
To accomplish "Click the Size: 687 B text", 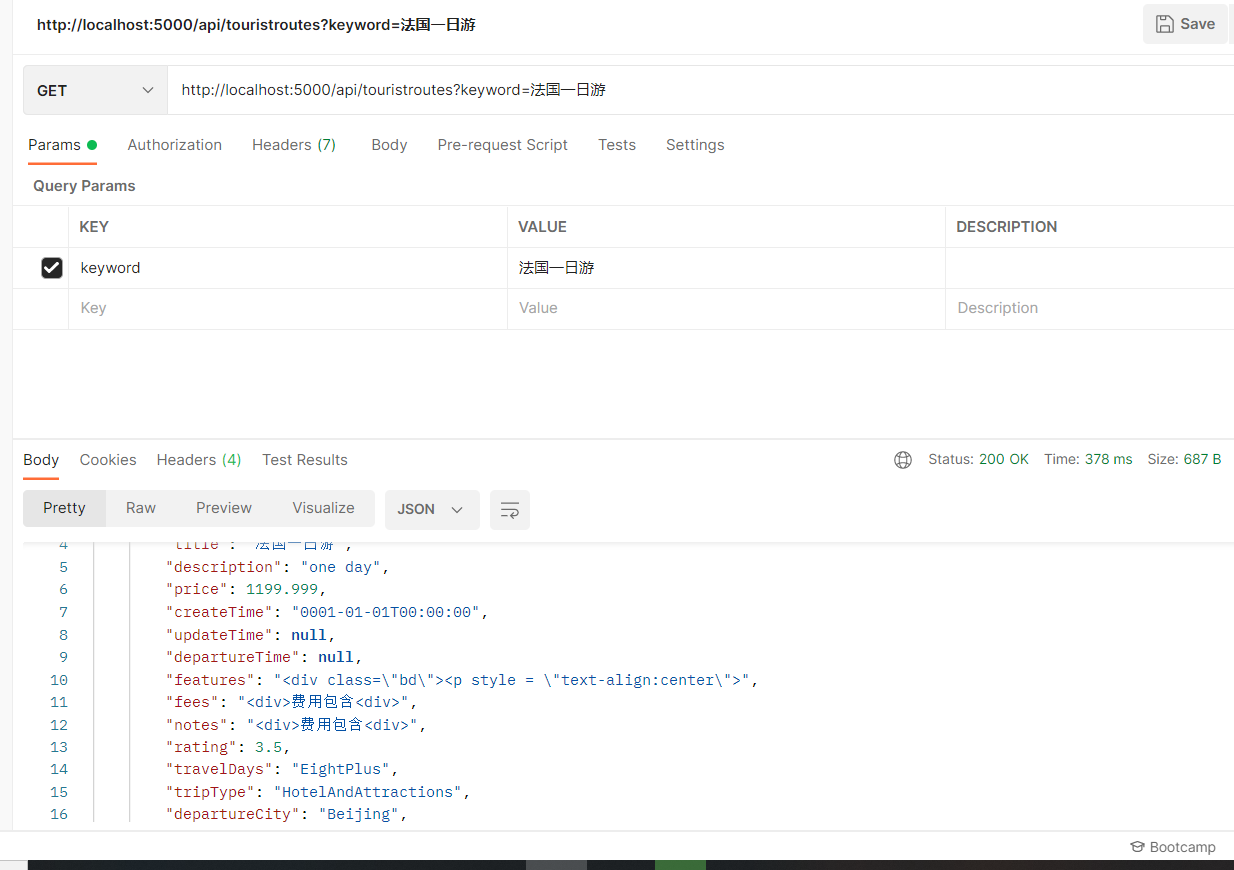I will [1184, 459].
